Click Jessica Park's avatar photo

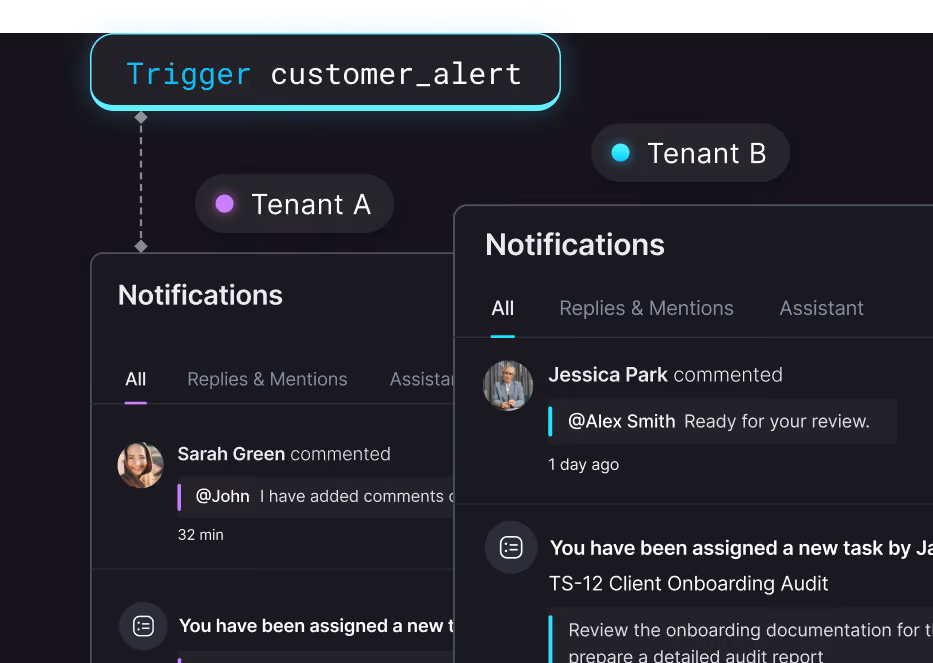[x=508, y=386]
